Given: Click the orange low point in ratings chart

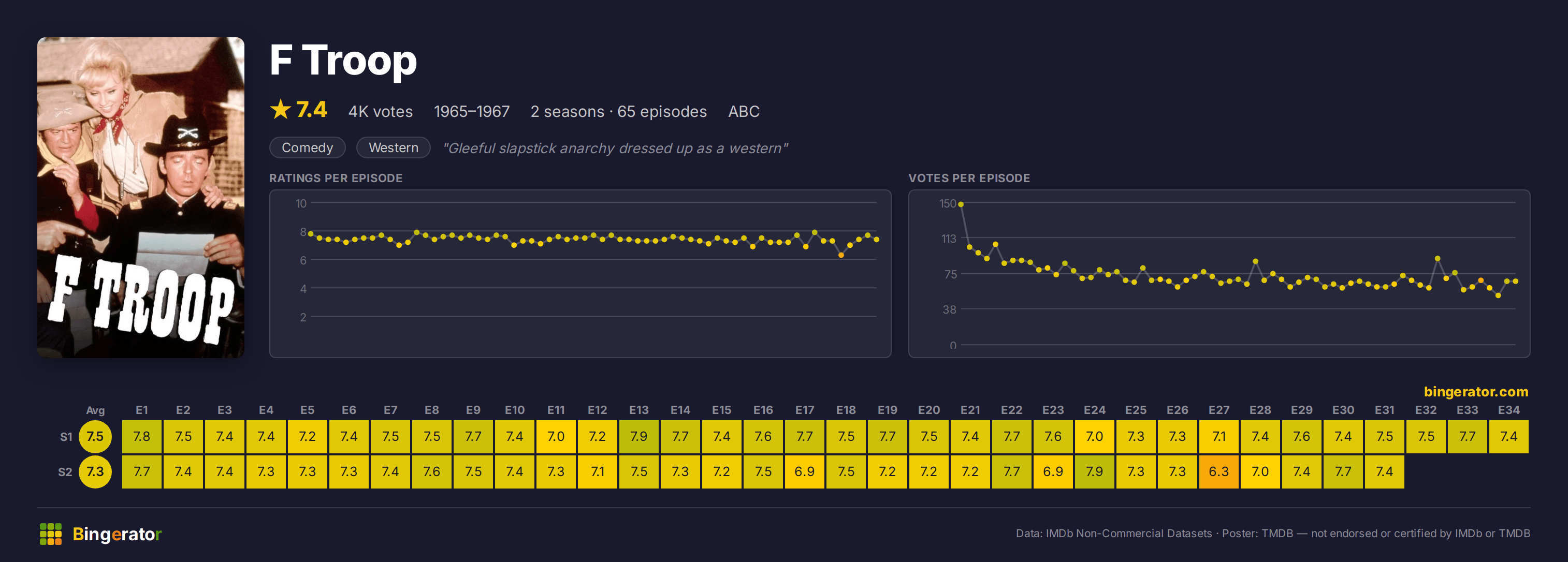Looking at the screenshot, I should click(x=841, y=255).
